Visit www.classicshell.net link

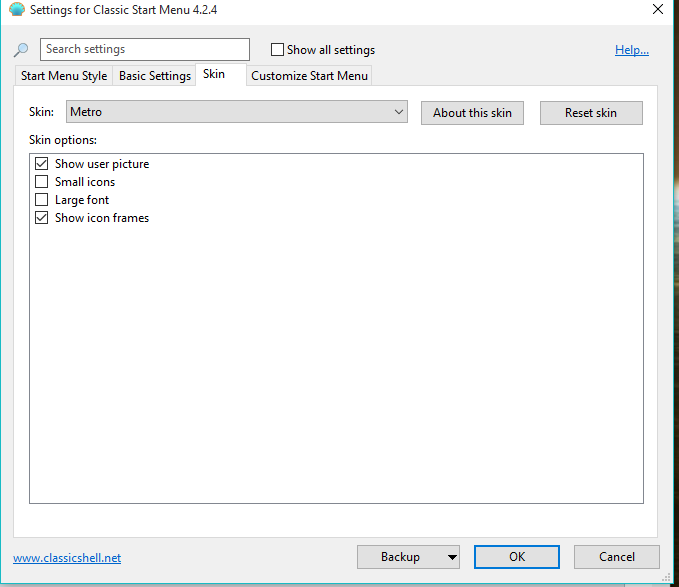click(67, 558)
